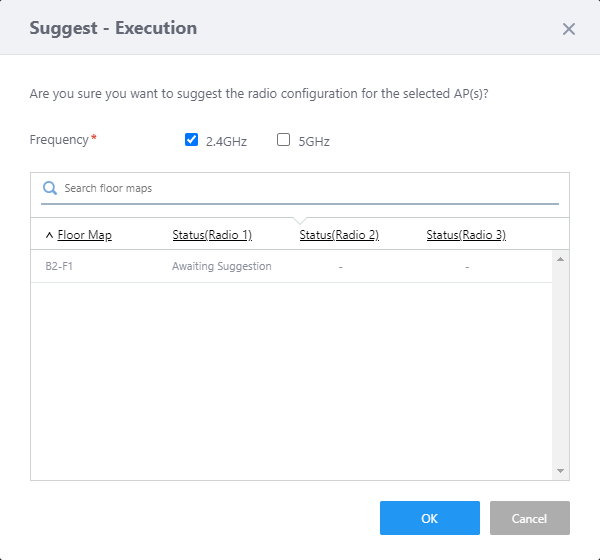Click the 5GHz label text
The width and height of the screenshot is (600, 560).
pos(314,141)
